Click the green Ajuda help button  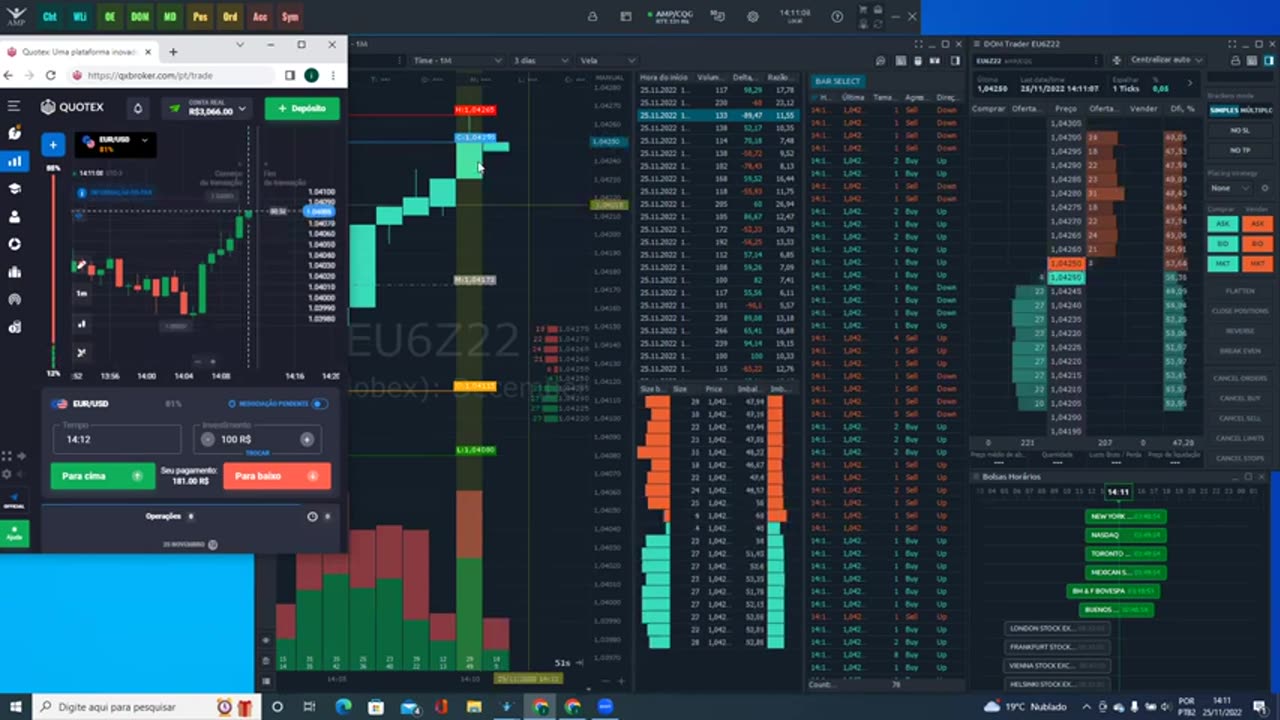(14, 534)
